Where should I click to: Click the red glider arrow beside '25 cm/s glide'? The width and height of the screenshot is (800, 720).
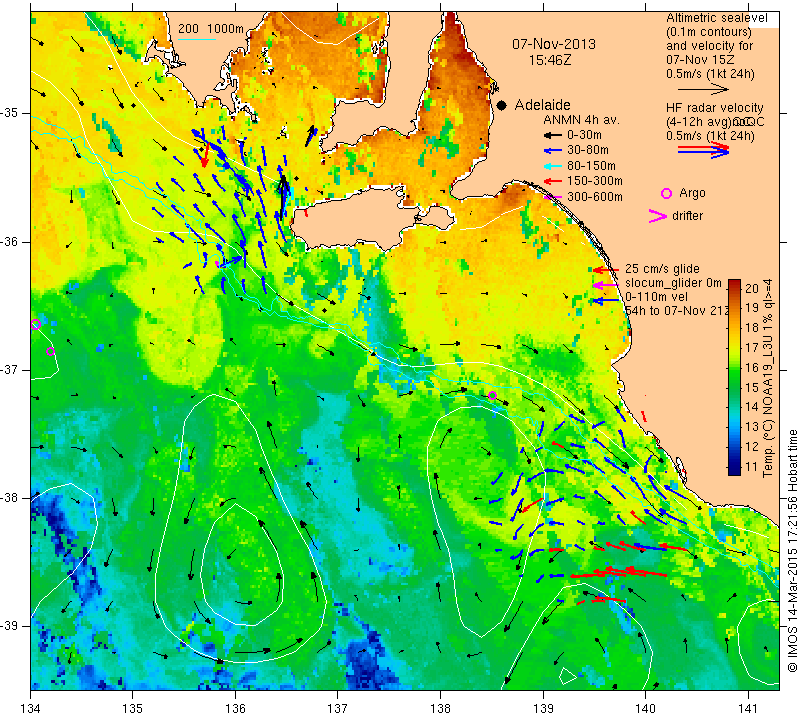tap(606, 270)
